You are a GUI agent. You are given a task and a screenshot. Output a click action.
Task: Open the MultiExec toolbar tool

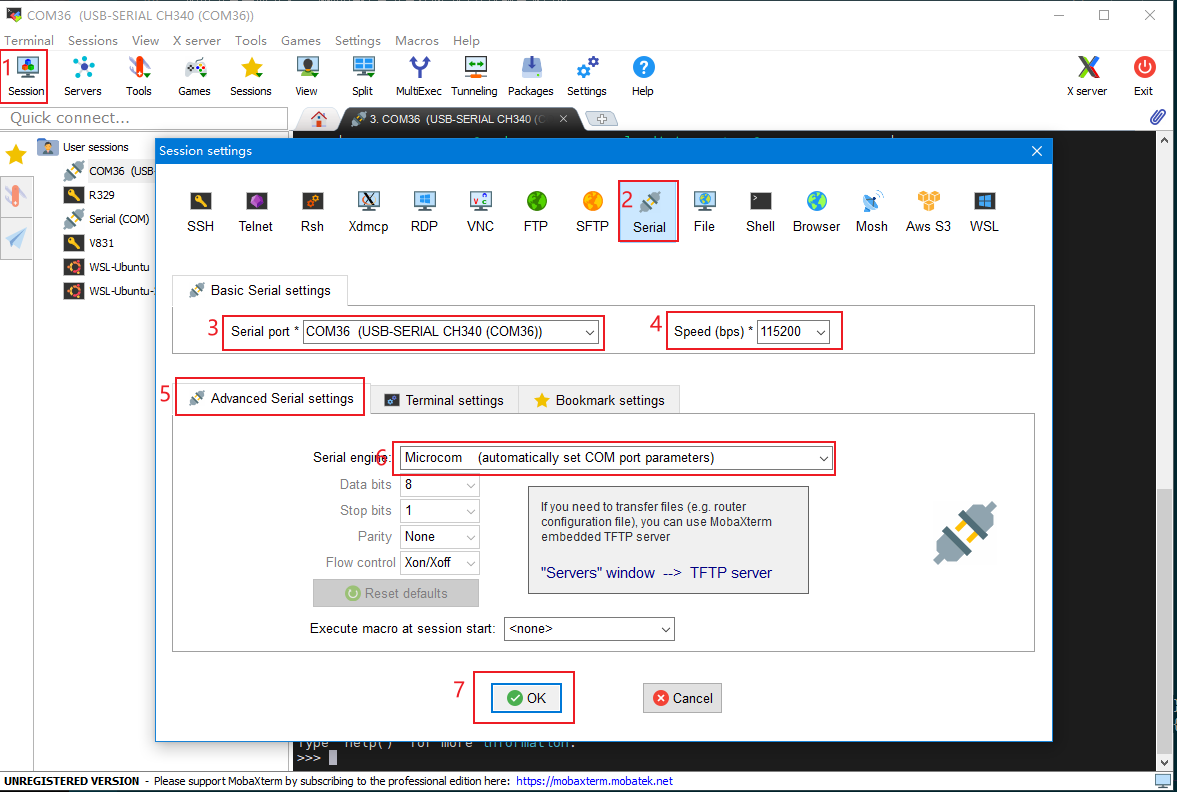419,76
